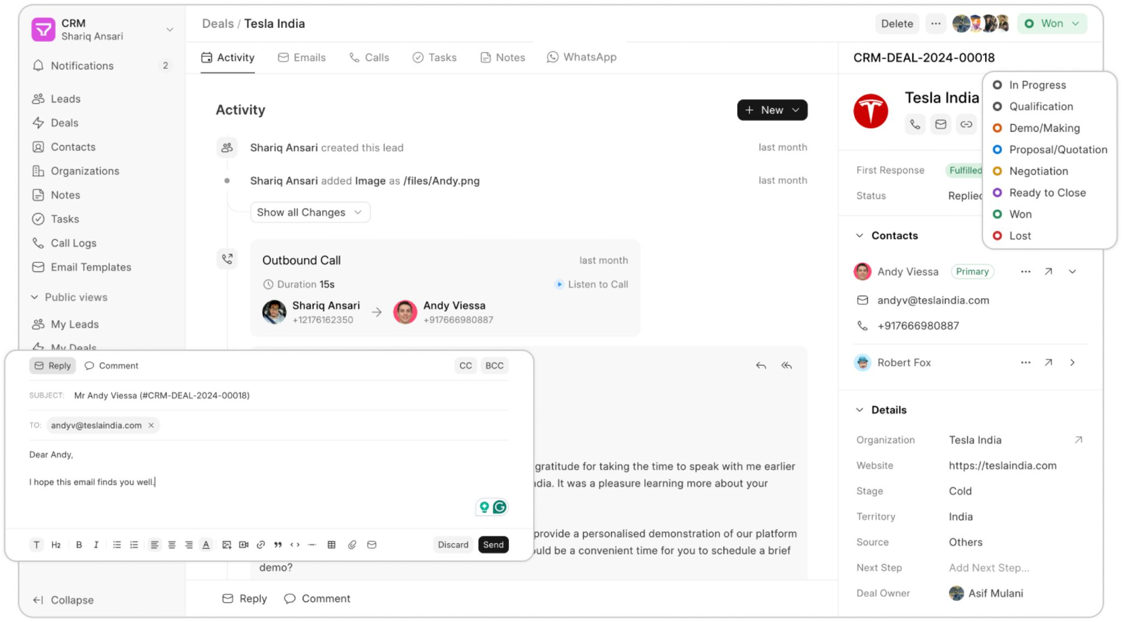Expand the Show all Changes dropdown
1122x622 pixels.
[310, 212]
